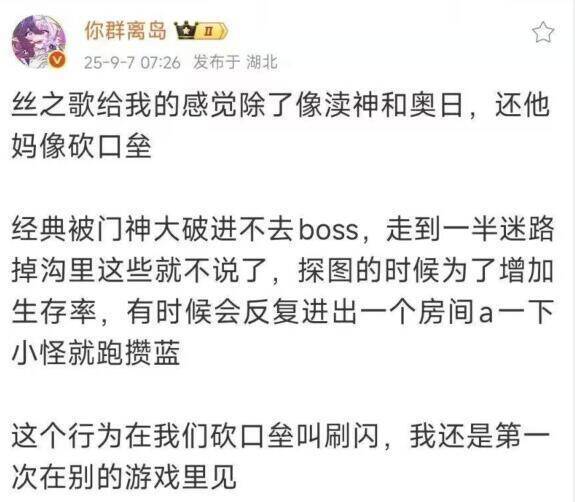This screenshot has height=502, width=575.
Task: Click the level II member badge
Action: [212, 31]
